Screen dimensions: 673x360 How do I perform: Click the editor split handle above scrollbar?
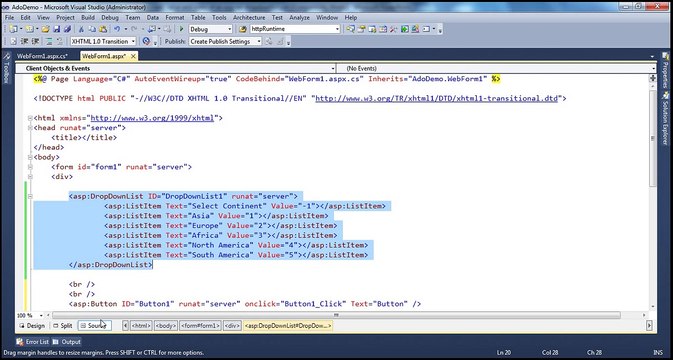[653, 78]
